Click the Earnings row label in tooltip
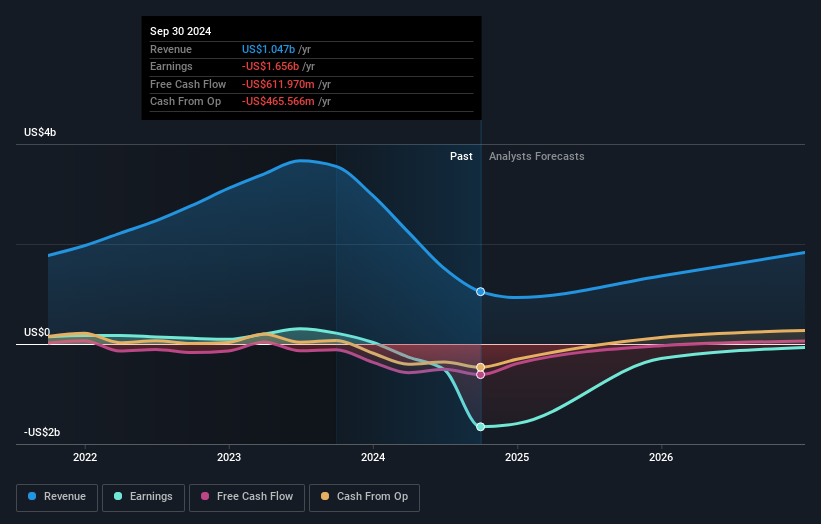The height and width of the screenshot is (524, 821). click(x=171, y=66)
